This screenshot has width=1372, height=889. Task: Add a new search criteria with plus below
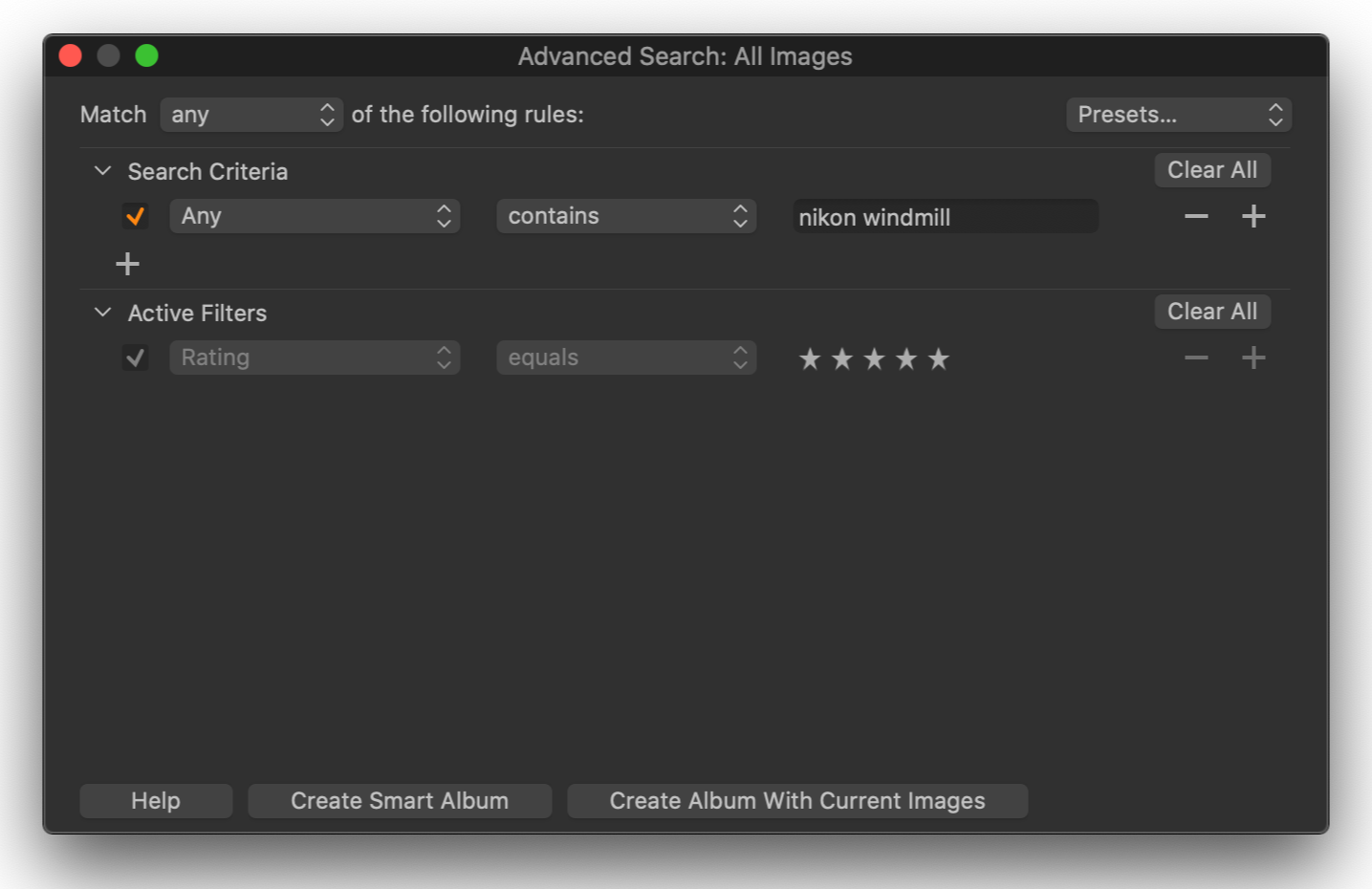pos(127,264)
